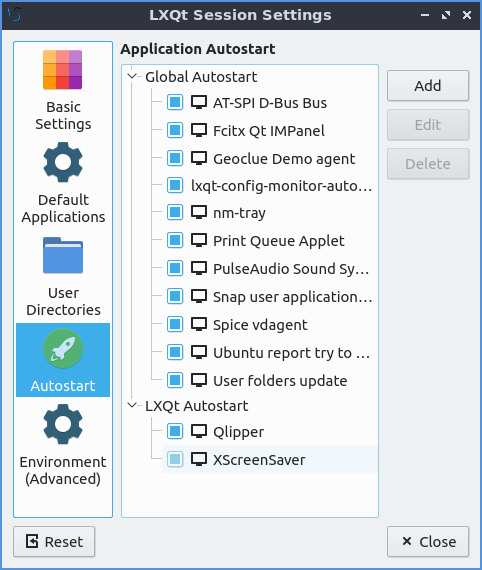Click the Add button
The width and height of the screenshot is (482, 570).
click(428, 86)
